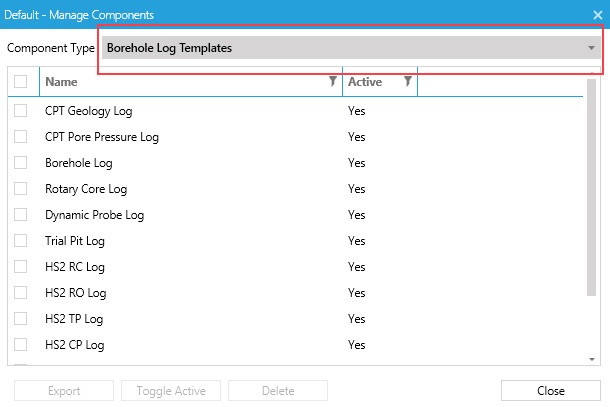Click the scrollbar down arrow of the list

coord(592,359)
